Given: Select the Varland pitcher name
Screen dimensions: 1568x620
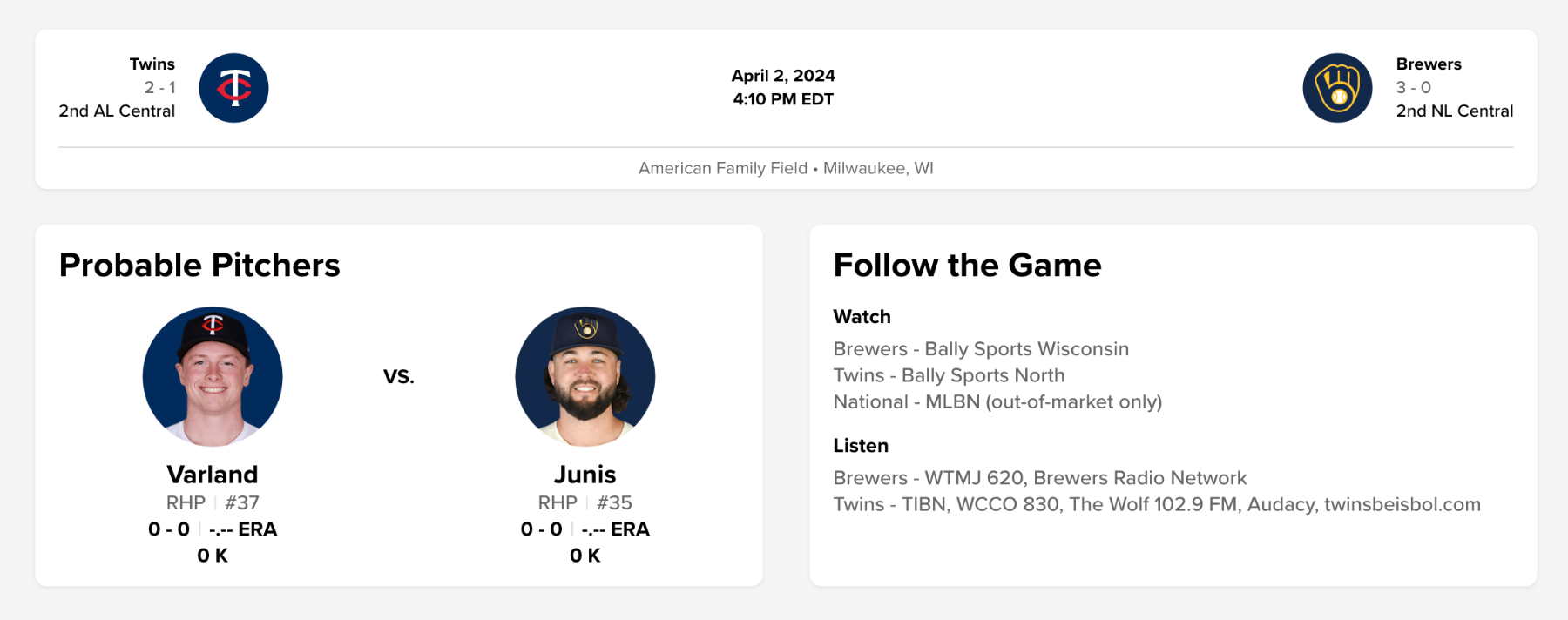Looking at the screenshot, I should click(x=213, y=475).
